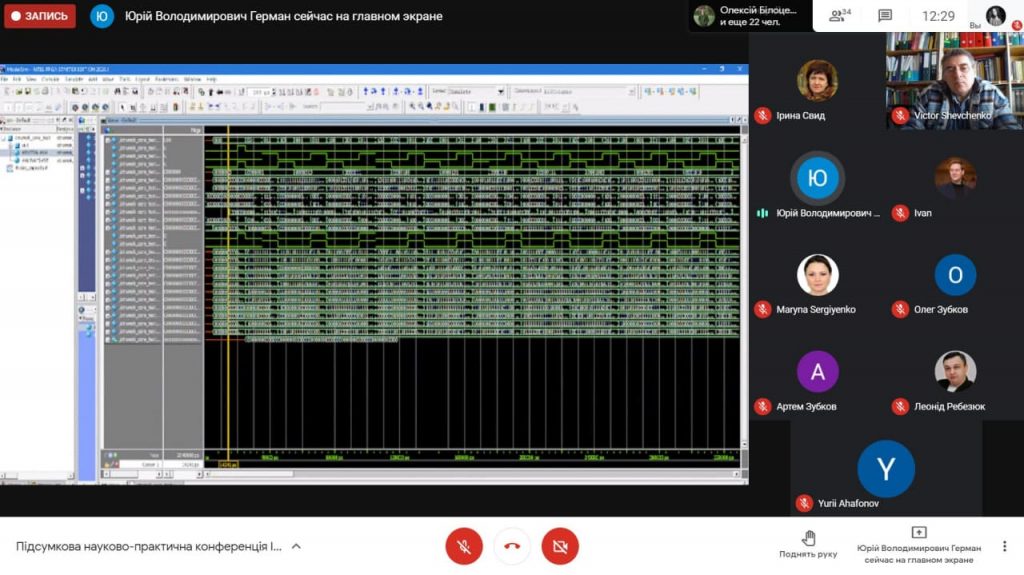Open the three-dot more options menu

coord(1004,546)
